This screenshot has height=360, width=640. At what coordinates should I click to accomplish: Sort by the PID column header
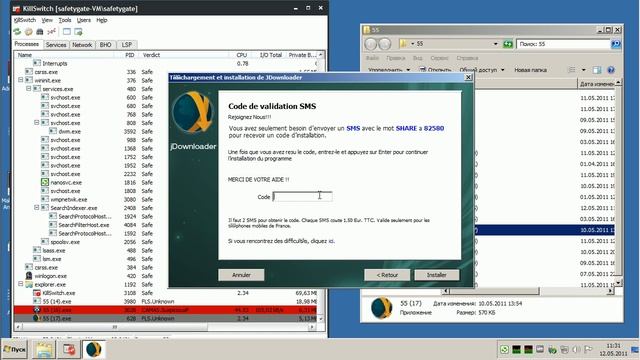[x=130, y=55]
